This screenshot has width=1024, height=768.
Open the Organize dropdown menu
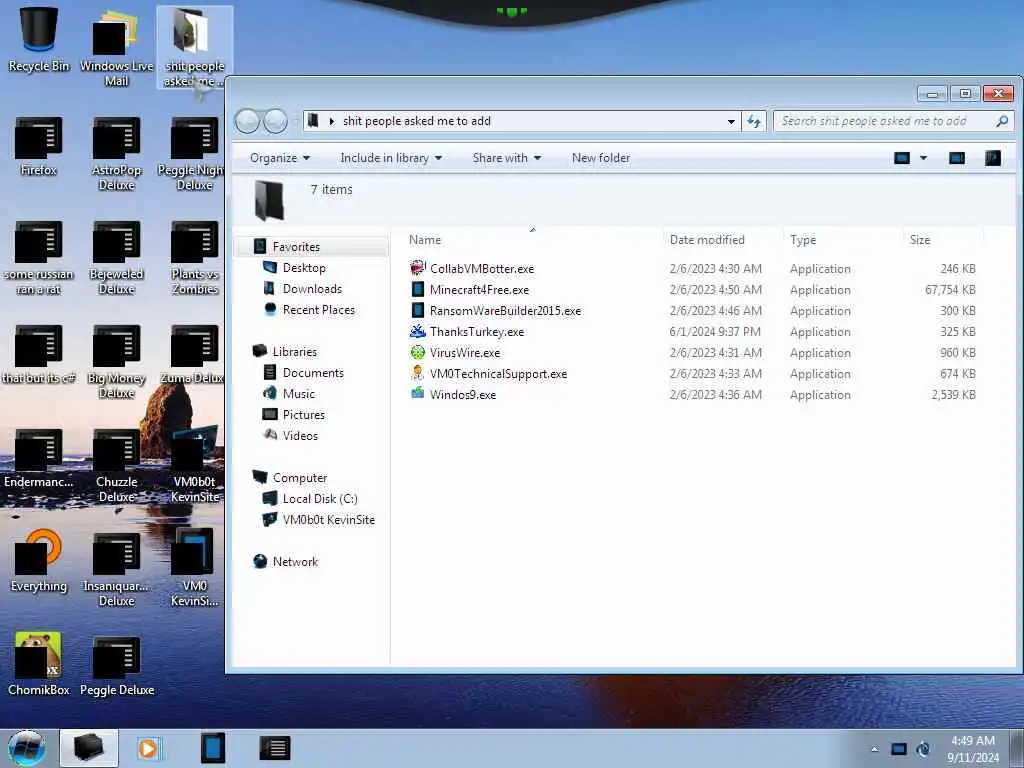280,158
